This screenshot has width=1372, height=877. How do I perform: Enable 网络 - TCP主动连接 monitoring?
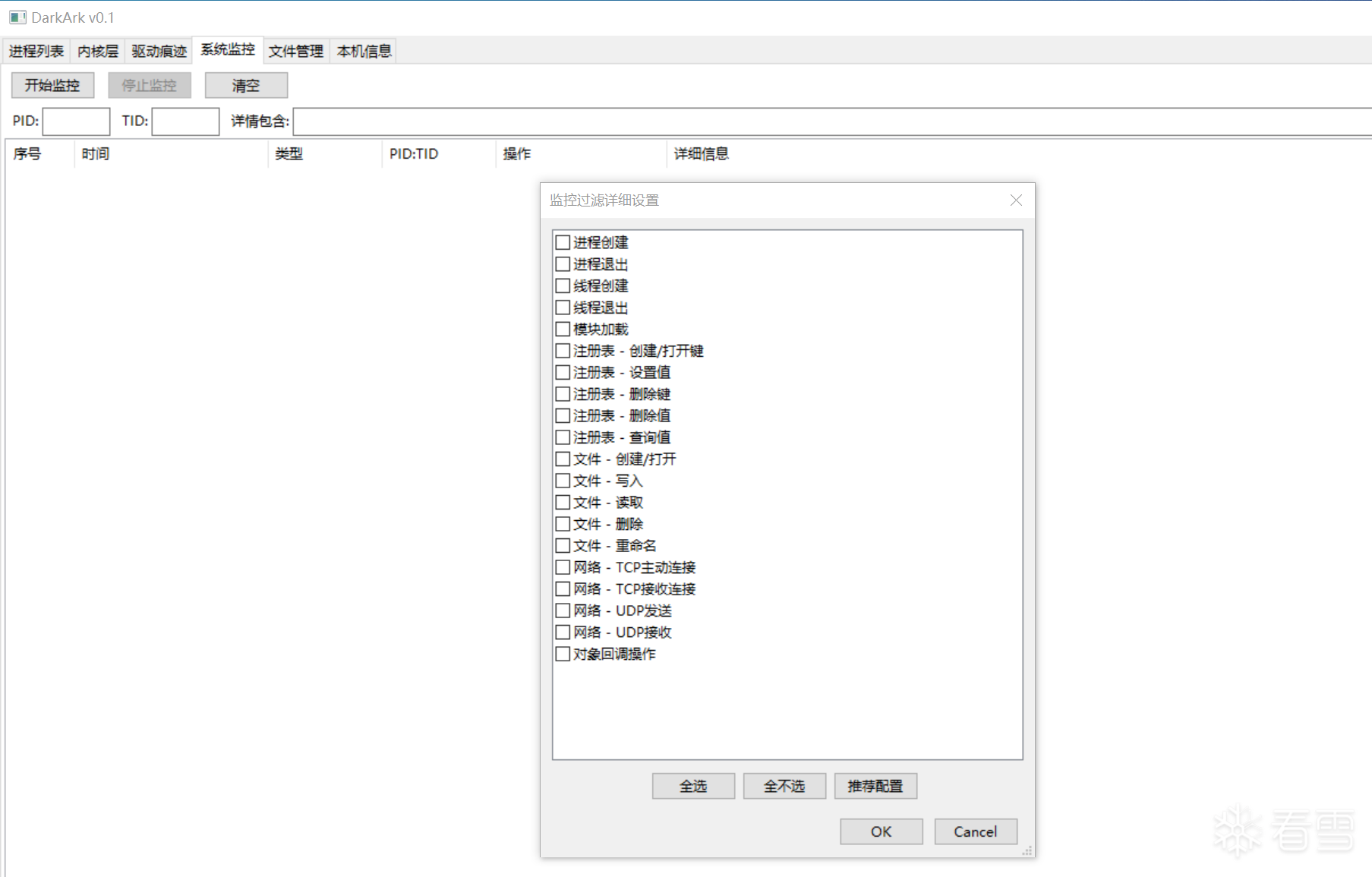click(563, 567)
